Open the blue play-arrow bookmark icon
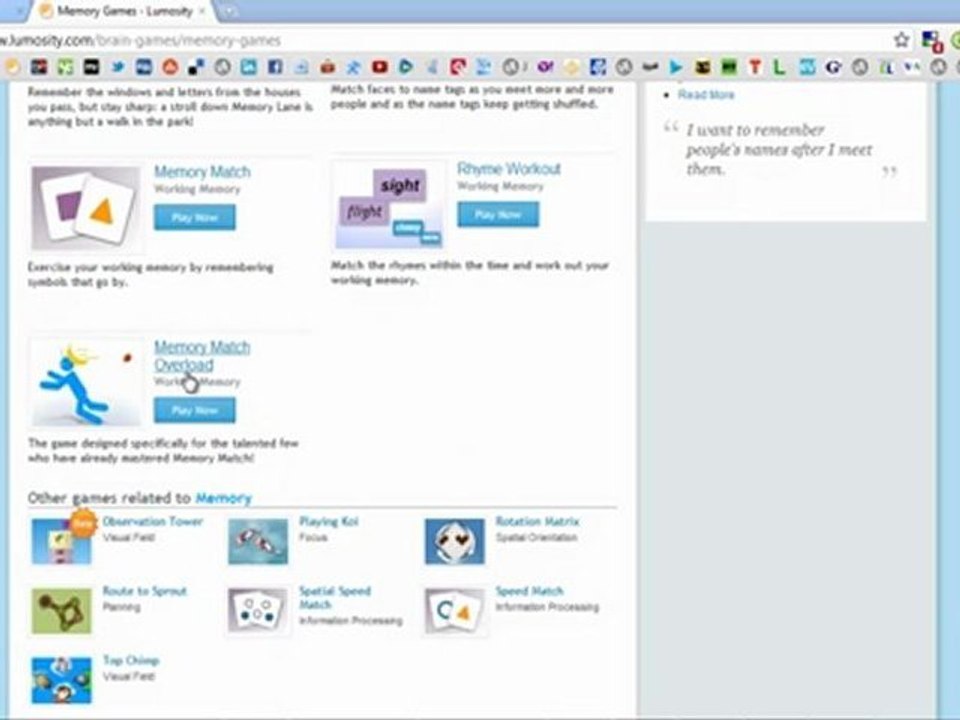Viewport: 960px width, 720px height. (675, 67)
